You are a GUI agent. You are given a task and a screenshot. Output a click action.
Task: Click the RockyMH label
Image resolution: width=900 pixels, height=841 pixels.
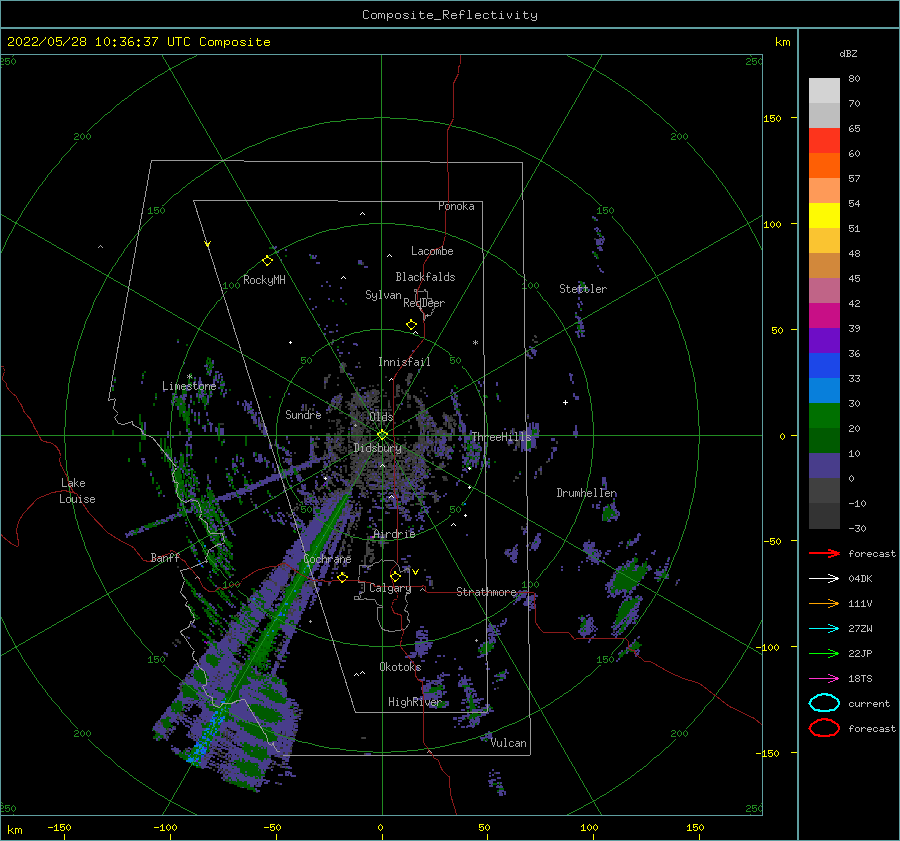click(264, 280)
